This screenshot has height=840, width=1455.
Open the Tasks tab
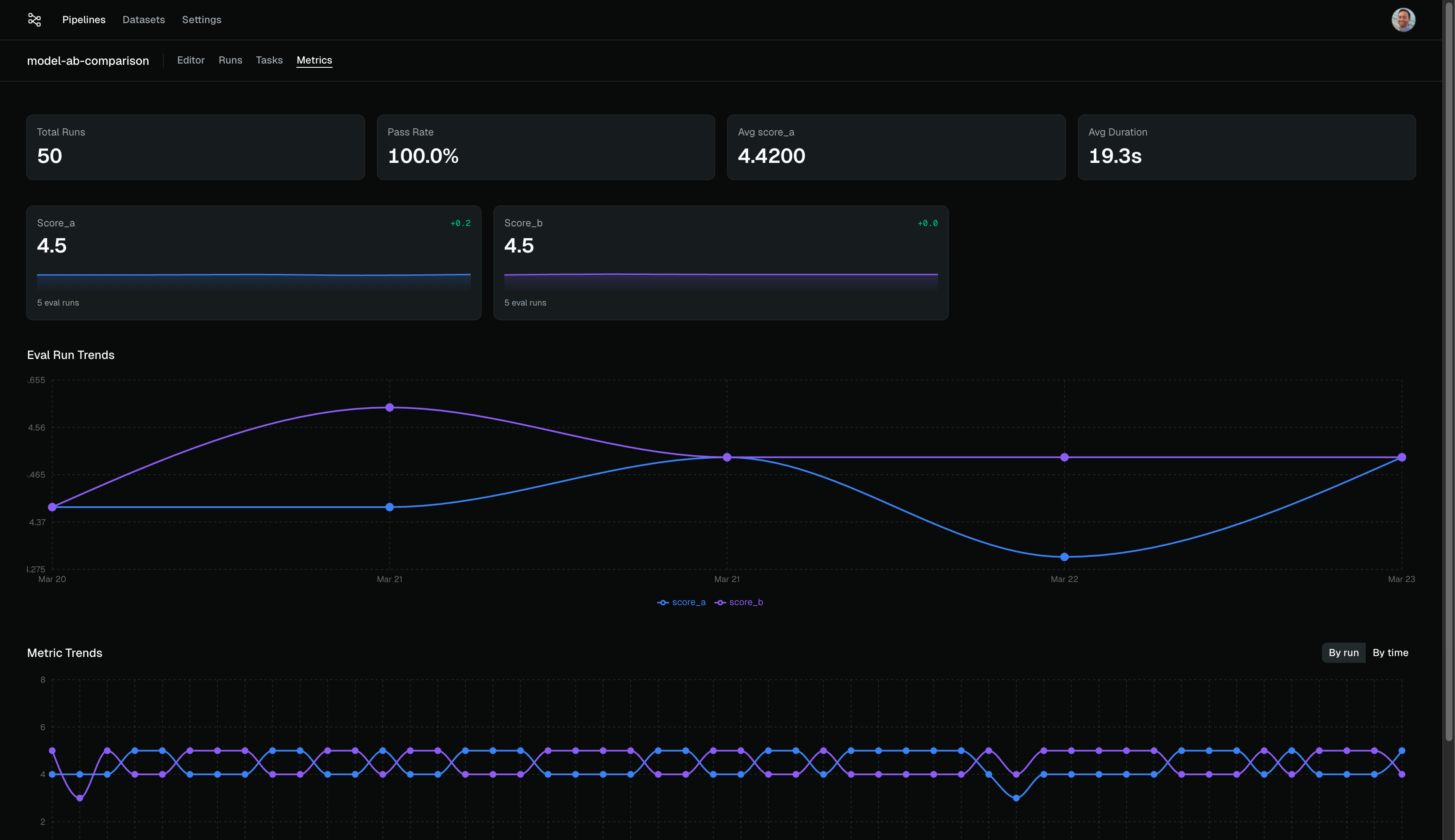point(269,60)
